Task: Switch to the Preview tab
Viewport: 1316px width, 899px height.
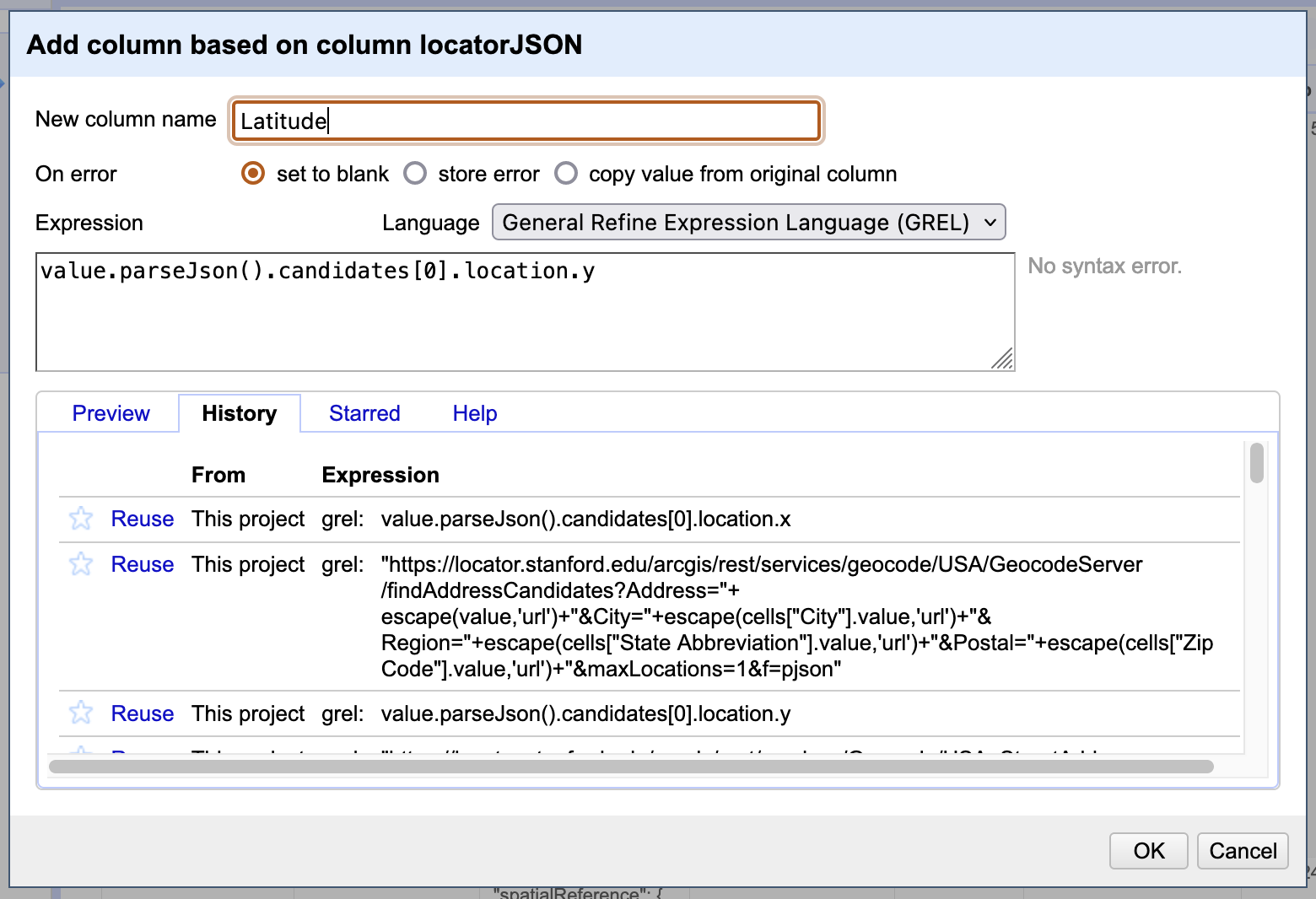Action: pyautogui.click(x=111, y=413)
